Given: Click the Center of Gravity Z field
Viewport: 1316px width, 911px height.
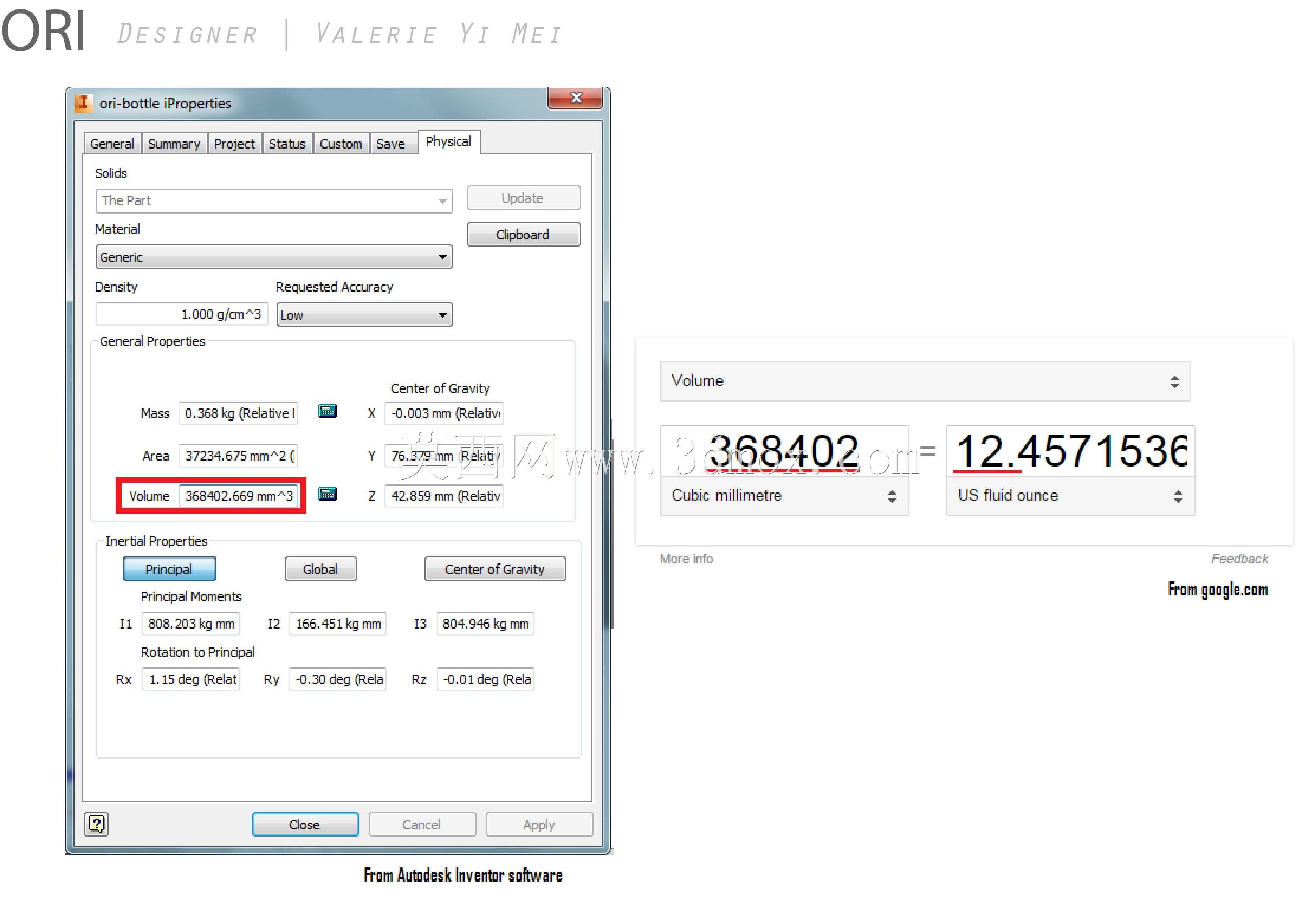Looking at the screenshot, I should click(x=444, y=496).
